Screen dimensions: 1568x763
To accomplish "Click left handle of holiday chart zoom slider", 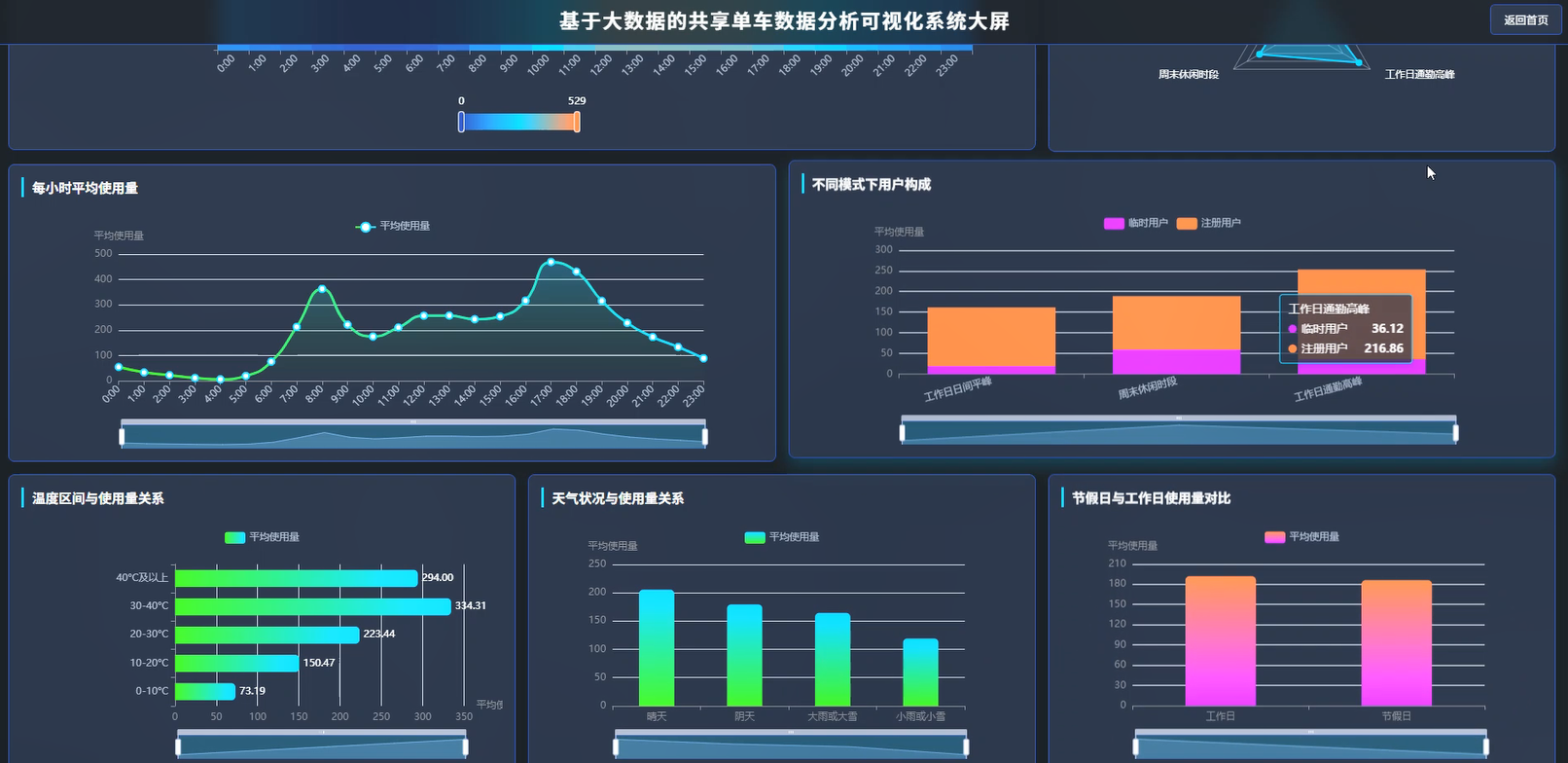I will pos(1135,747).
